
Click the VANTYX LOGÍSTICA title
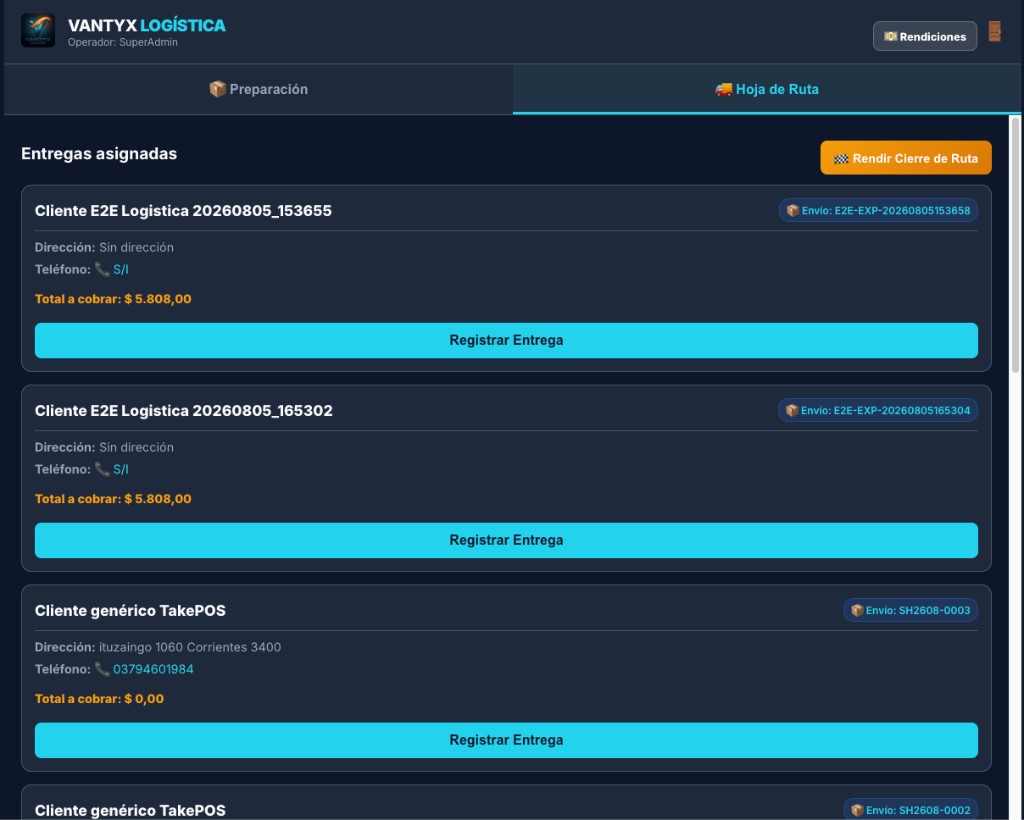click(x=147, y=25)
